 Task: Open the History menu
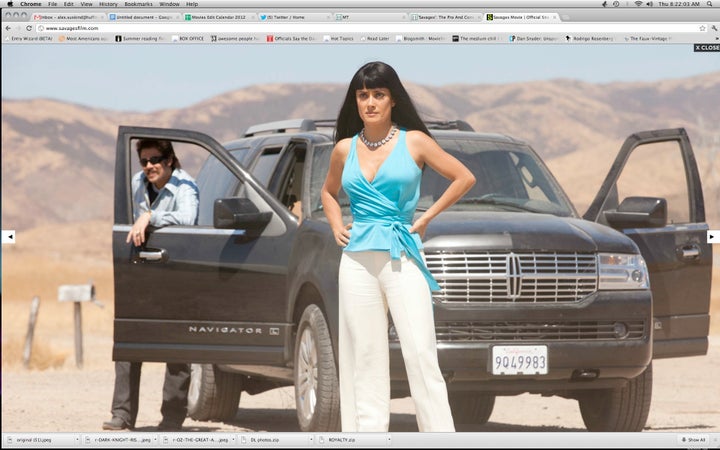click(108, 4)
